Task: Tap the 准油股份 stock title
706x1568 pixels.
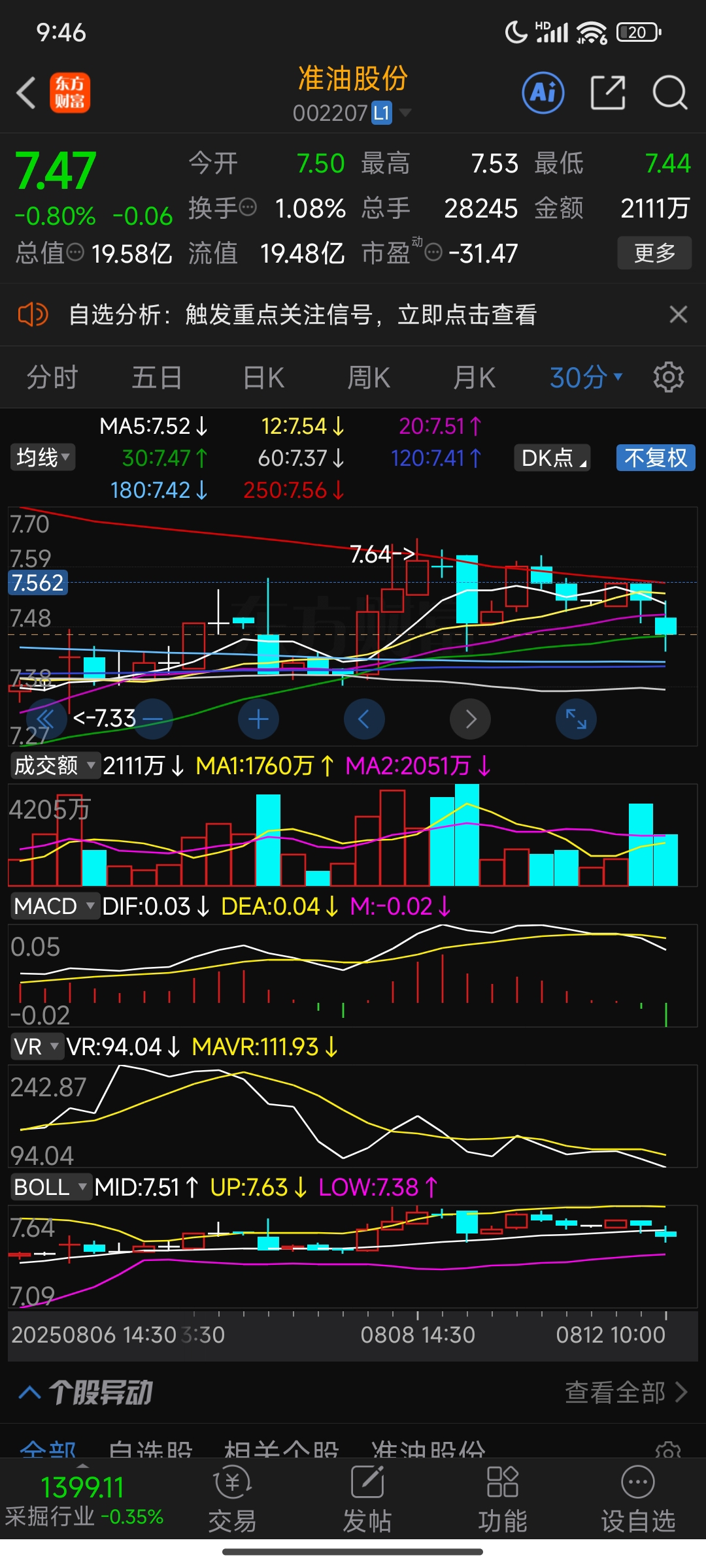Action: (x=353, y=78)
